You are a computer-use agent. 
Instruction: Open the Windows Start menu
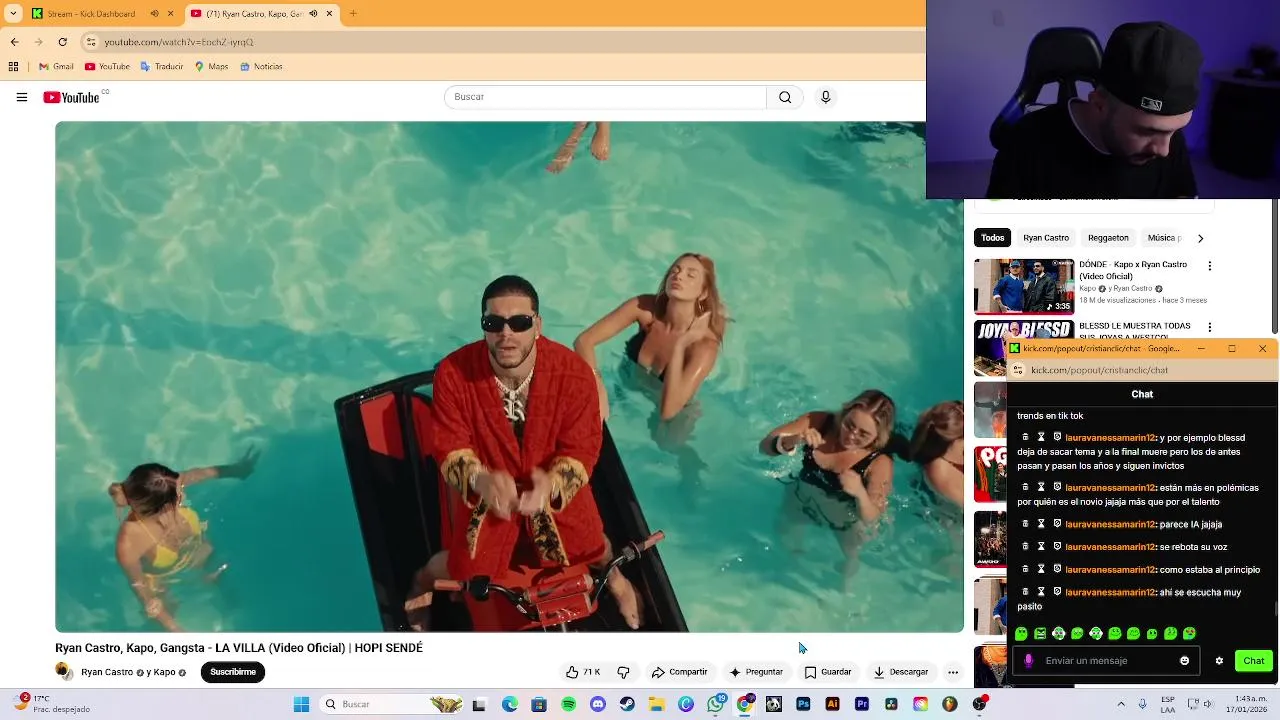301,704
